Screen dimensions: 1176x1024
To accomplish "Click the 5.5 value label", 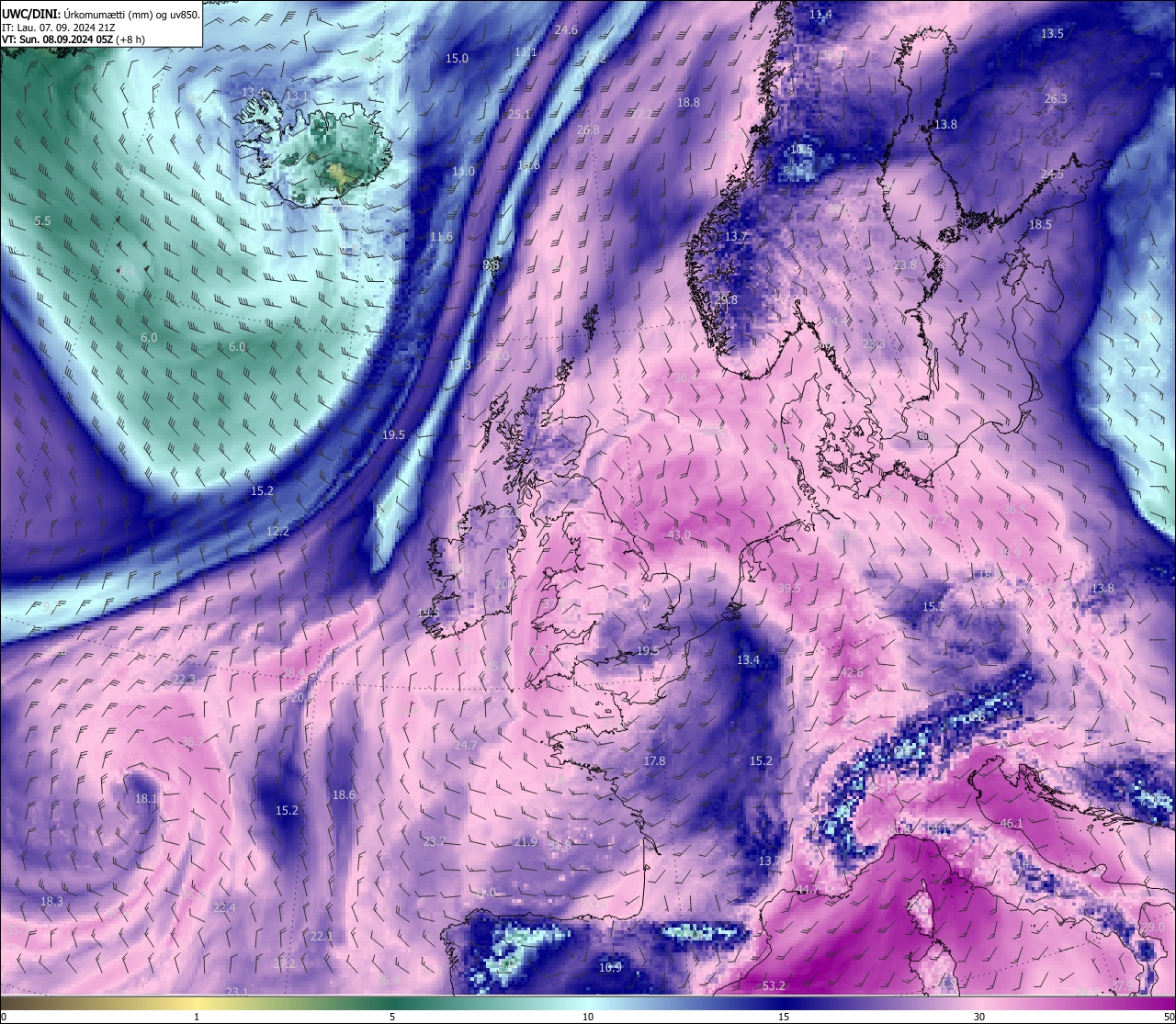I will (x=42, y=221).
